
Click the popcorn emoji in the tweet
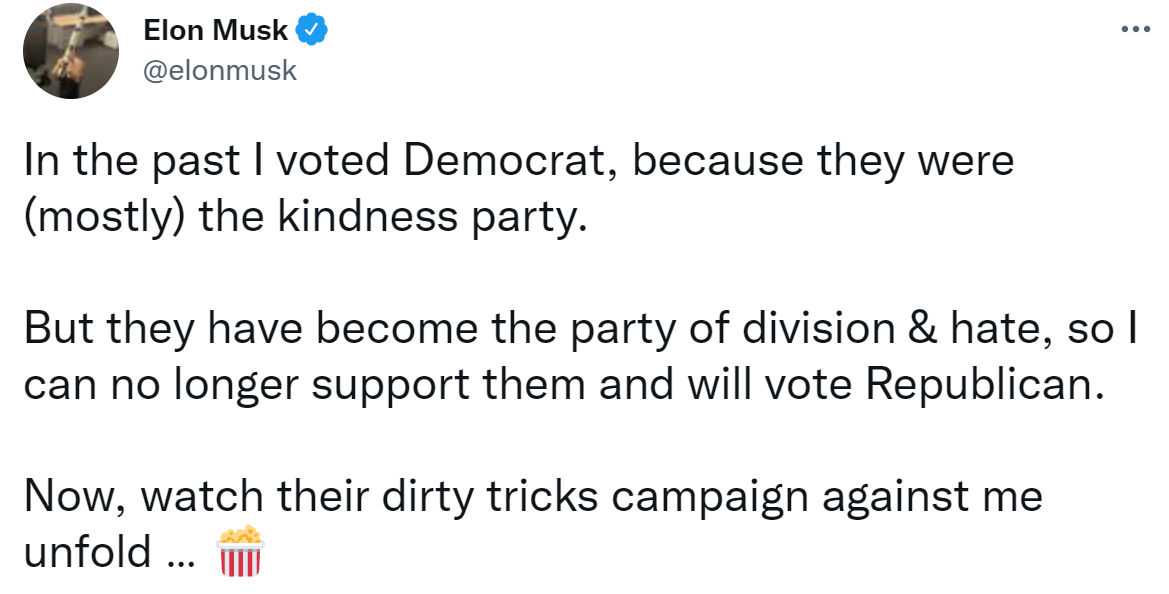pos(239,552)
